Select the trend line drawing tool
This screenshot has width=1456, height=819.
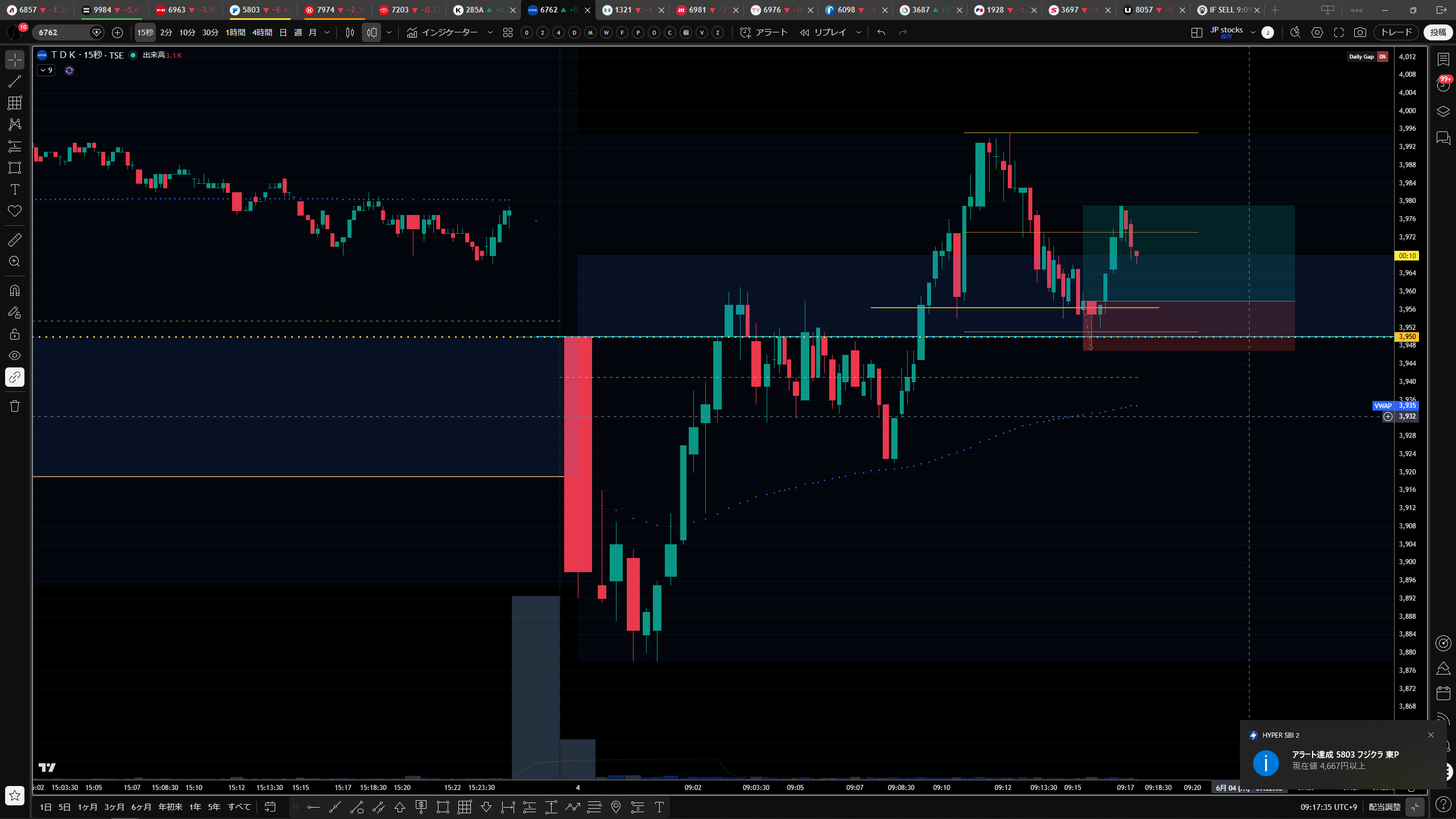(x=15, y=81)
